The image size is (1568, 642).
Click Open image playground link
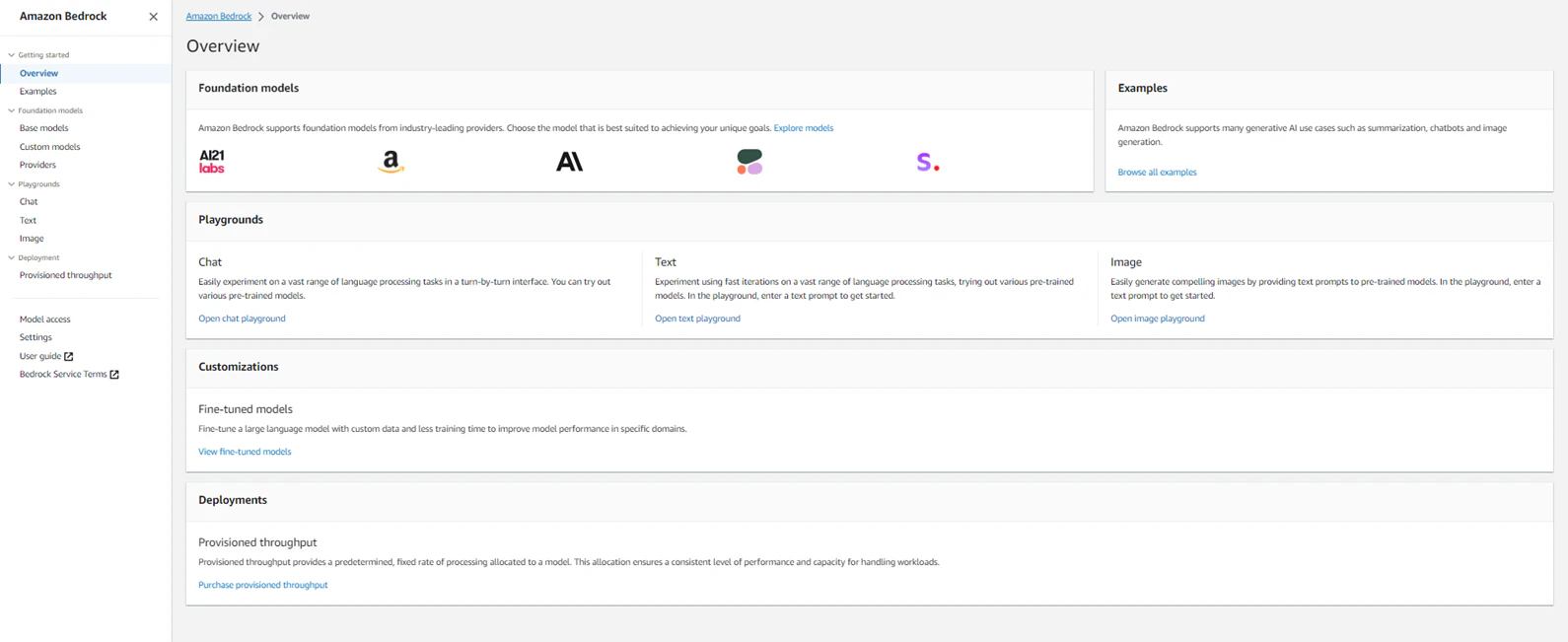[1158, 319]
